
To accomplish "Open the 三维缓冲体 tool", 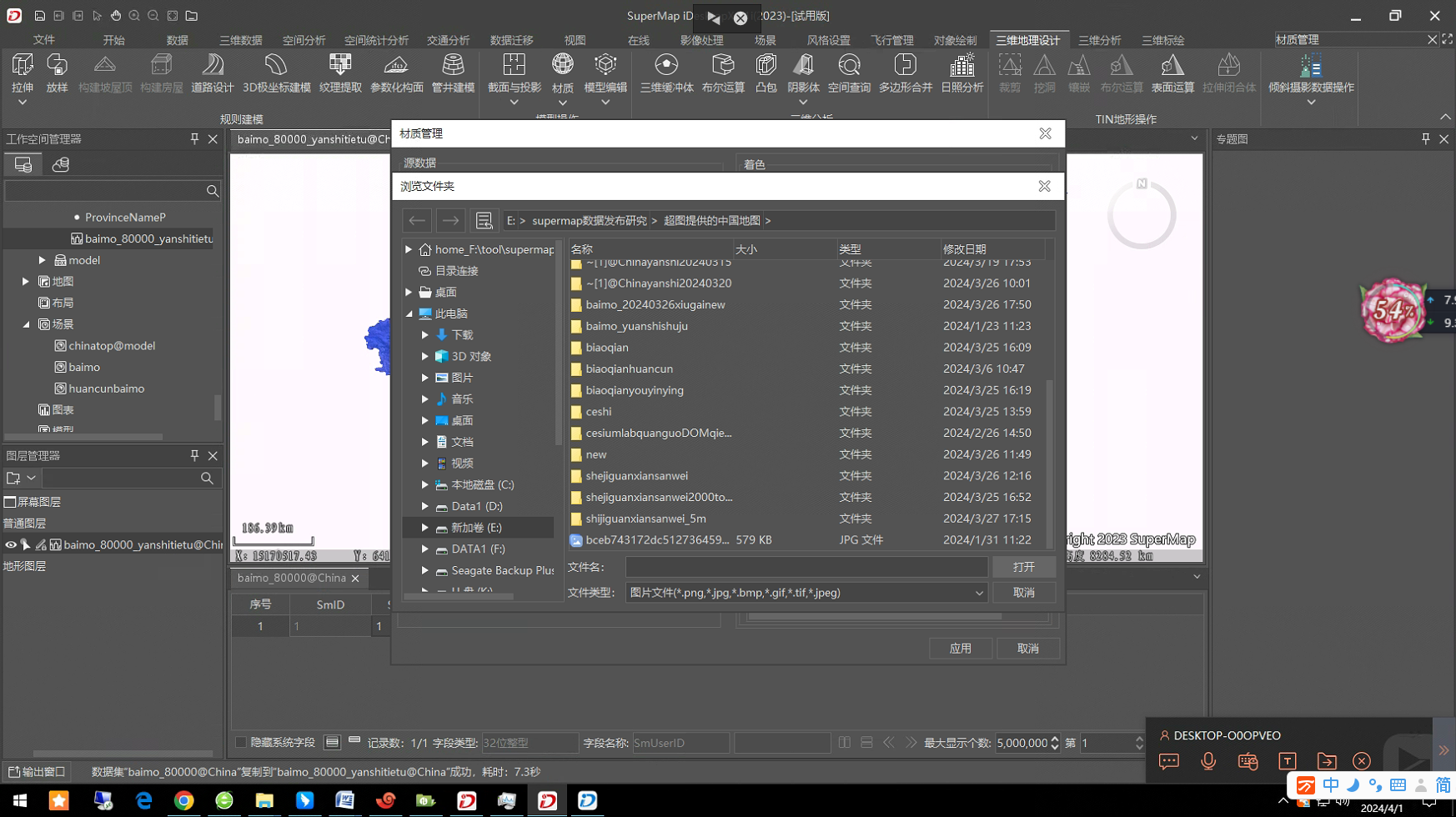I will click(666, 72).
